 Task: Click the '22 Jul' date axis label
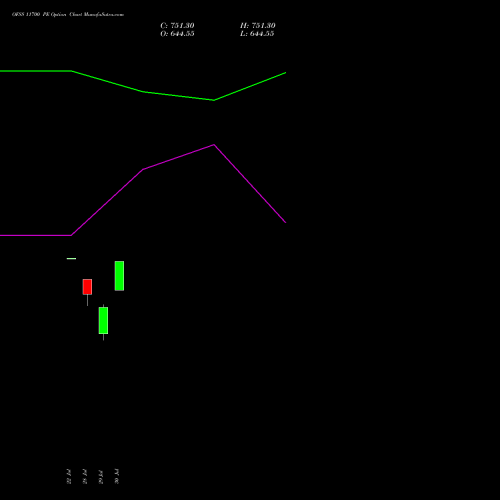coord(69,476)
